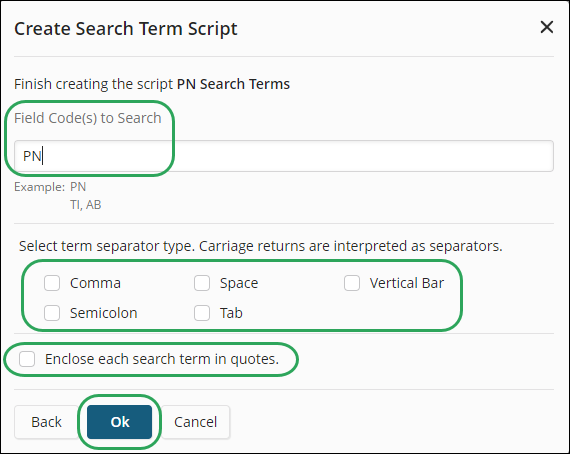Image resolution: width=570 pixels, height=454 pixels.
Task: Toggle the Semicolon separator checkbox
Action: [52, 313]
